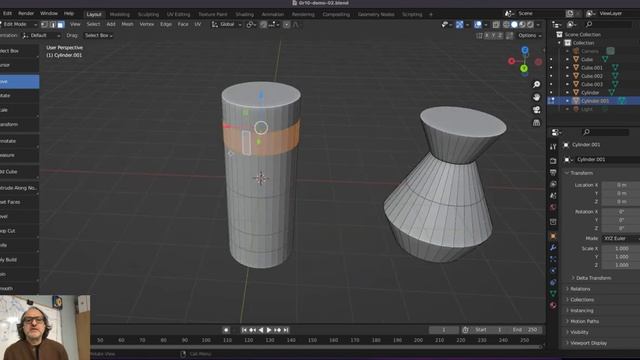Select Cube.003 in the outliner
640x360 pixels.
591,84
